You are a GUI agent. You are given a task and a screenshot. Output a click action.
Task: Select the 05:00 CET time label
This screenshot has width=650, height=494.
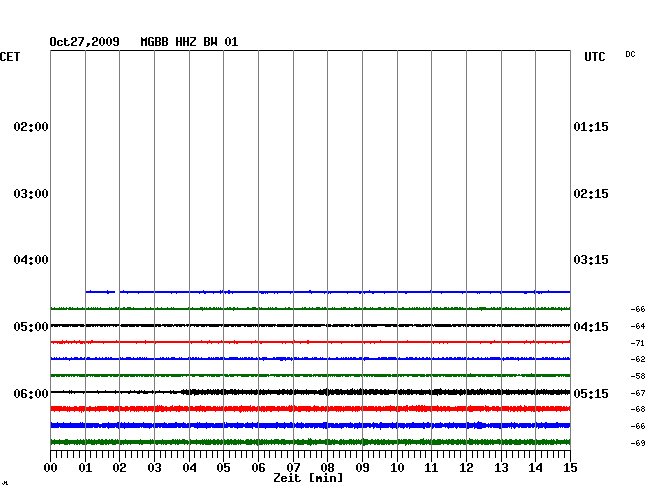[x=31, y=327]
